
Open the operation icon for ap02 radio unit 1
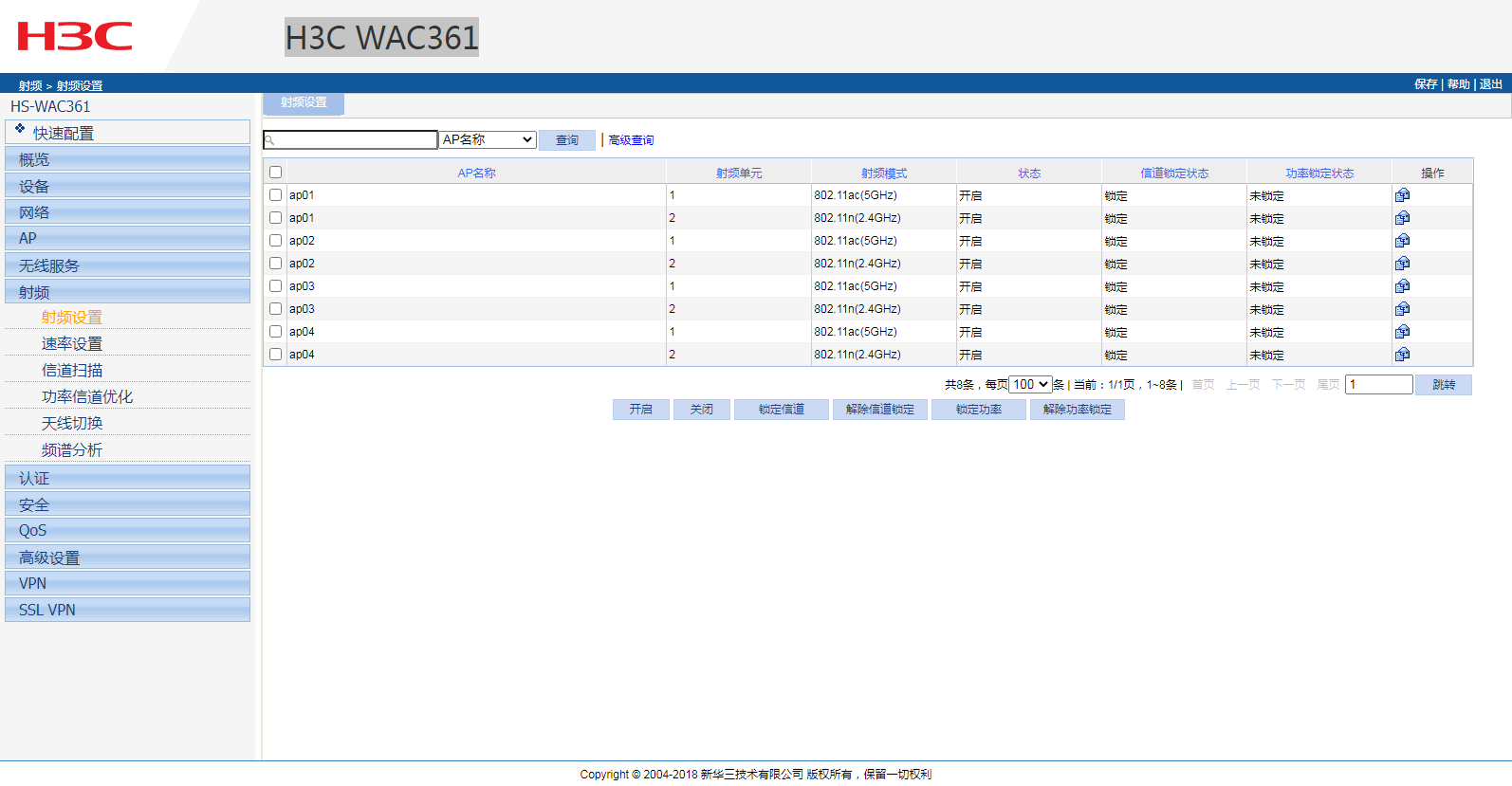pyautogui.click(x=1402, y=241)
